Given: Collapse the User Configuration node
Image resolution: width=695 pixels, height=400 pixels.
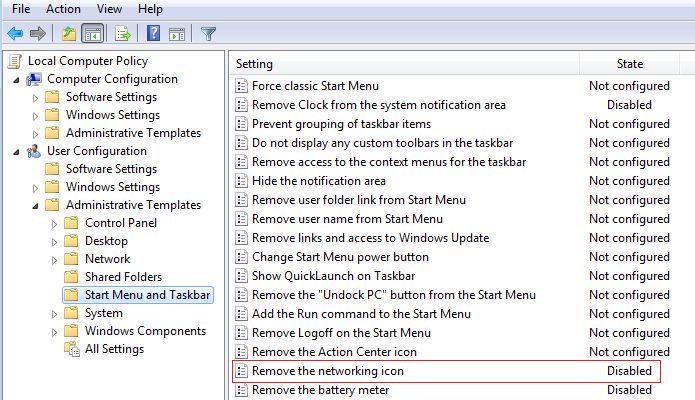Looking at the screenshot, I should 18,152.
